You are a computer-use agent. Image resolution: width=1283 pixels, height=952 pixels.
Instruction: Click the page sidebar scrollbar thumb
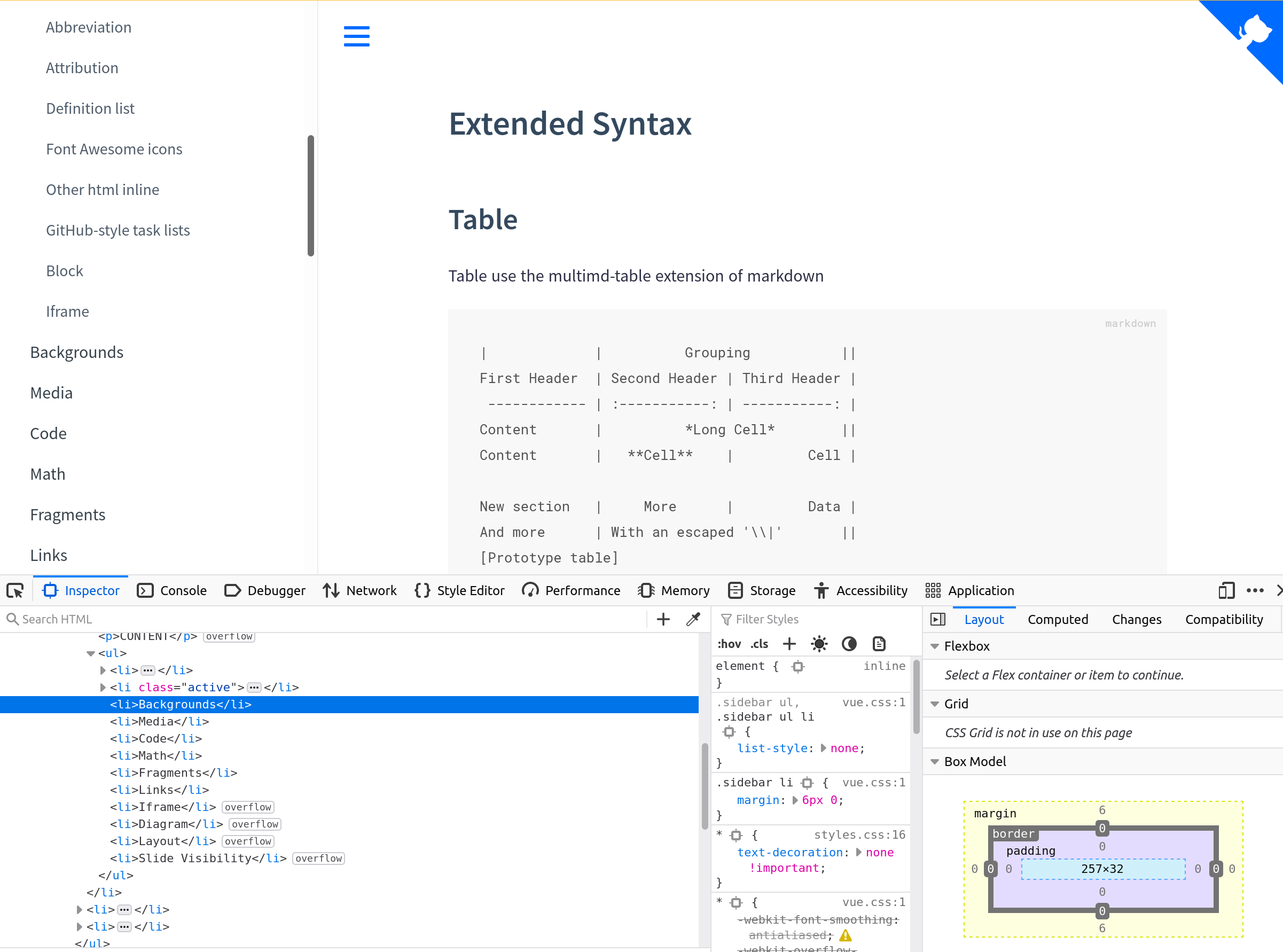pyautogui.click(x=311, y=196)
